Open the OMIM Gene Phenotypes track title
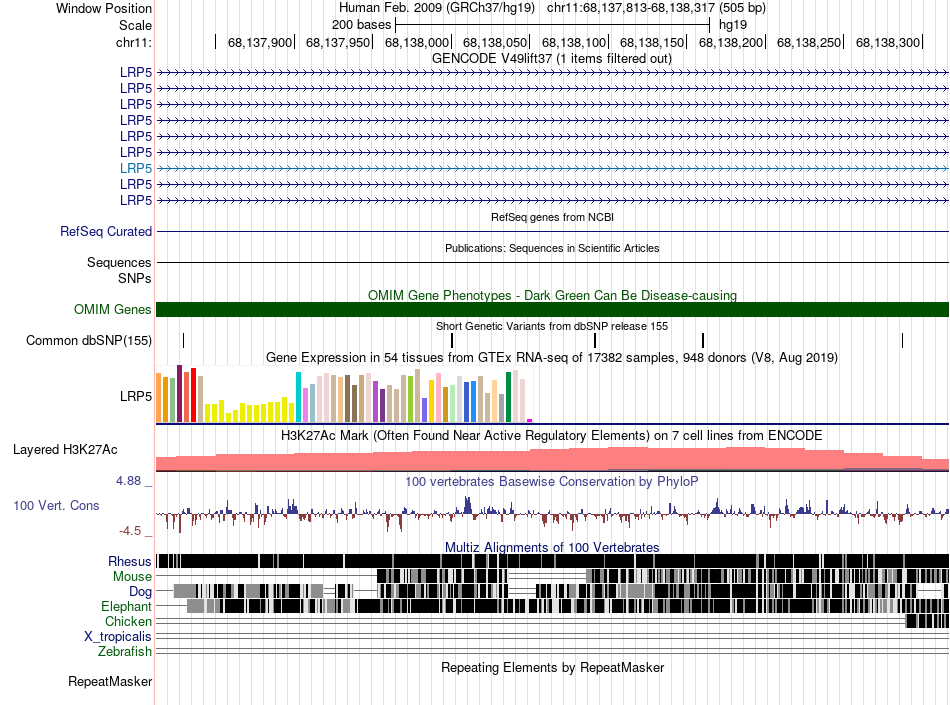950x705 pixels. click(x=552, y=296)
